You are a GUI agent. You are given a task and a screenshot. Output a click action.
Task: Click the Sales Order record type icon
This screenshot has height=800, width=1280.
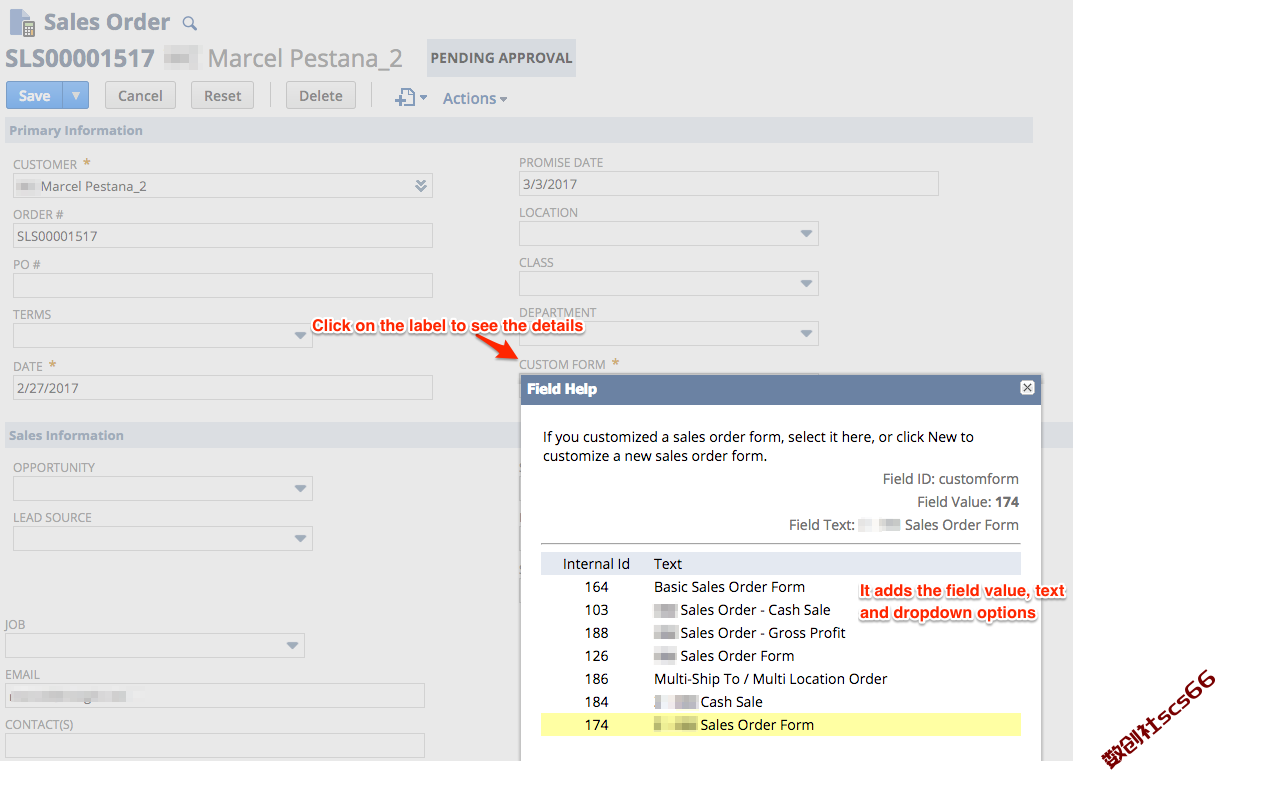(x=22, y=22)
